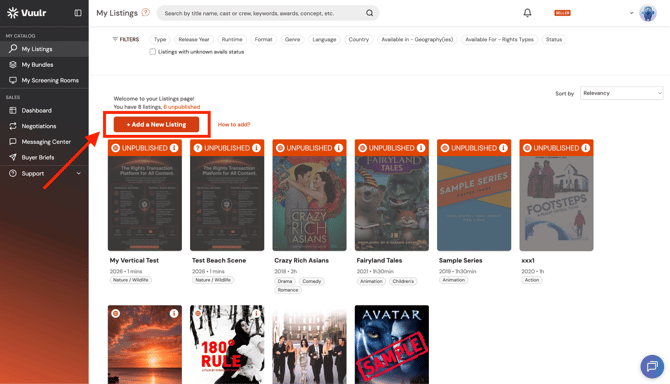Click status icon on sunset poster

point(115,314)
